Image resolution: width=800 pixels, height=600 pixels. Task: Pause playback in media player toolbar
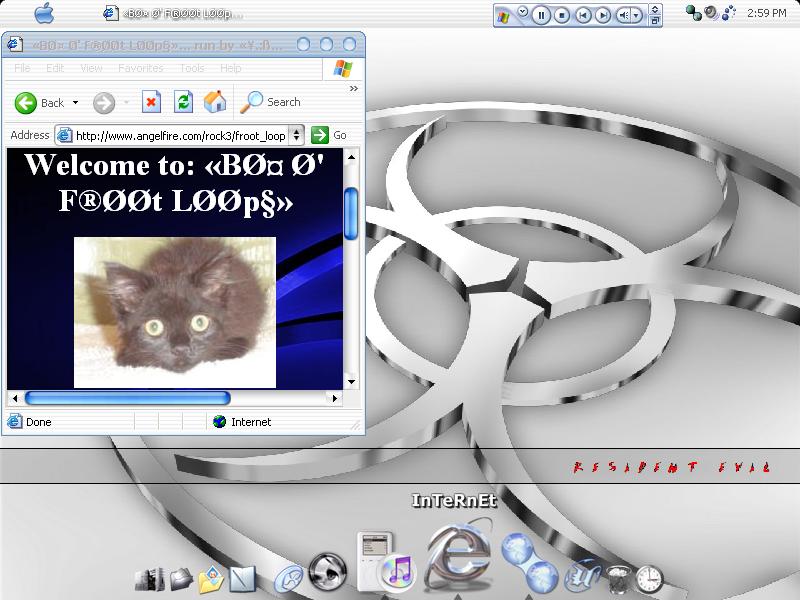(x=540, y=15)
